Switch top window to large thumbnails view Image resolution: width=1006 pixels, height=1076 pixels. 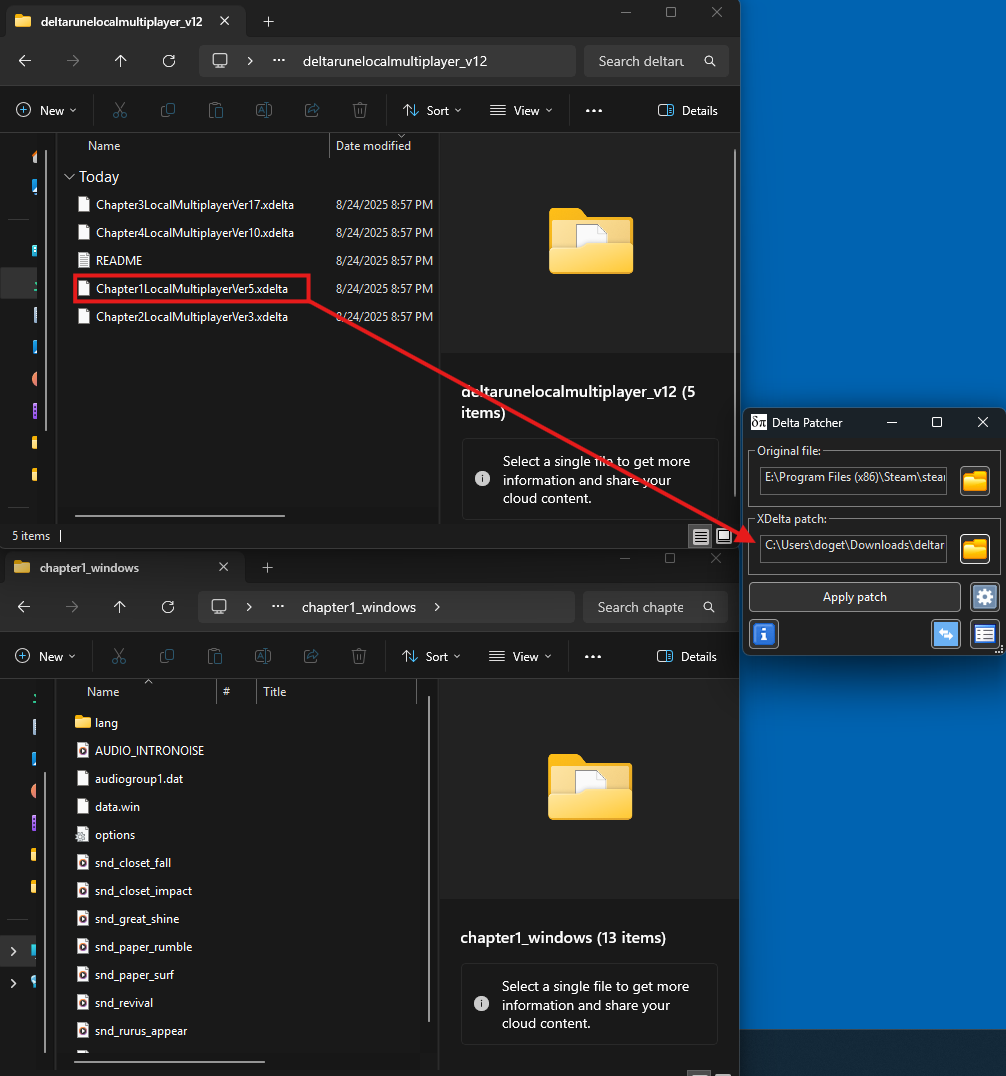point(723,536)
